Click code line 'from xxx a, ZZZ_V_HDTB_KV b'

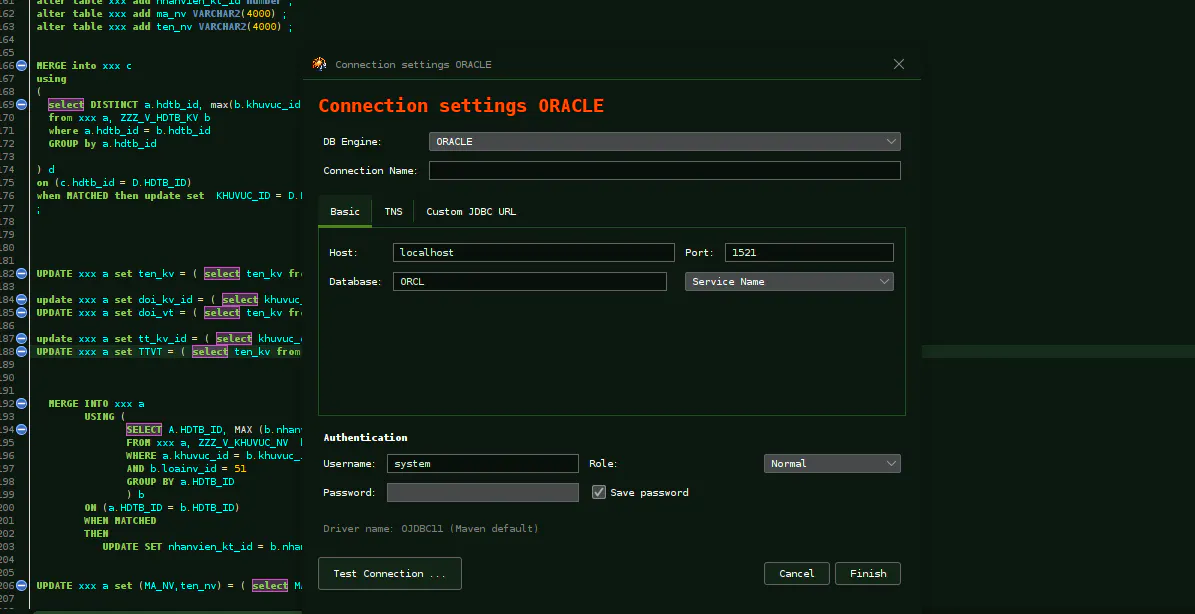(130, 117)
